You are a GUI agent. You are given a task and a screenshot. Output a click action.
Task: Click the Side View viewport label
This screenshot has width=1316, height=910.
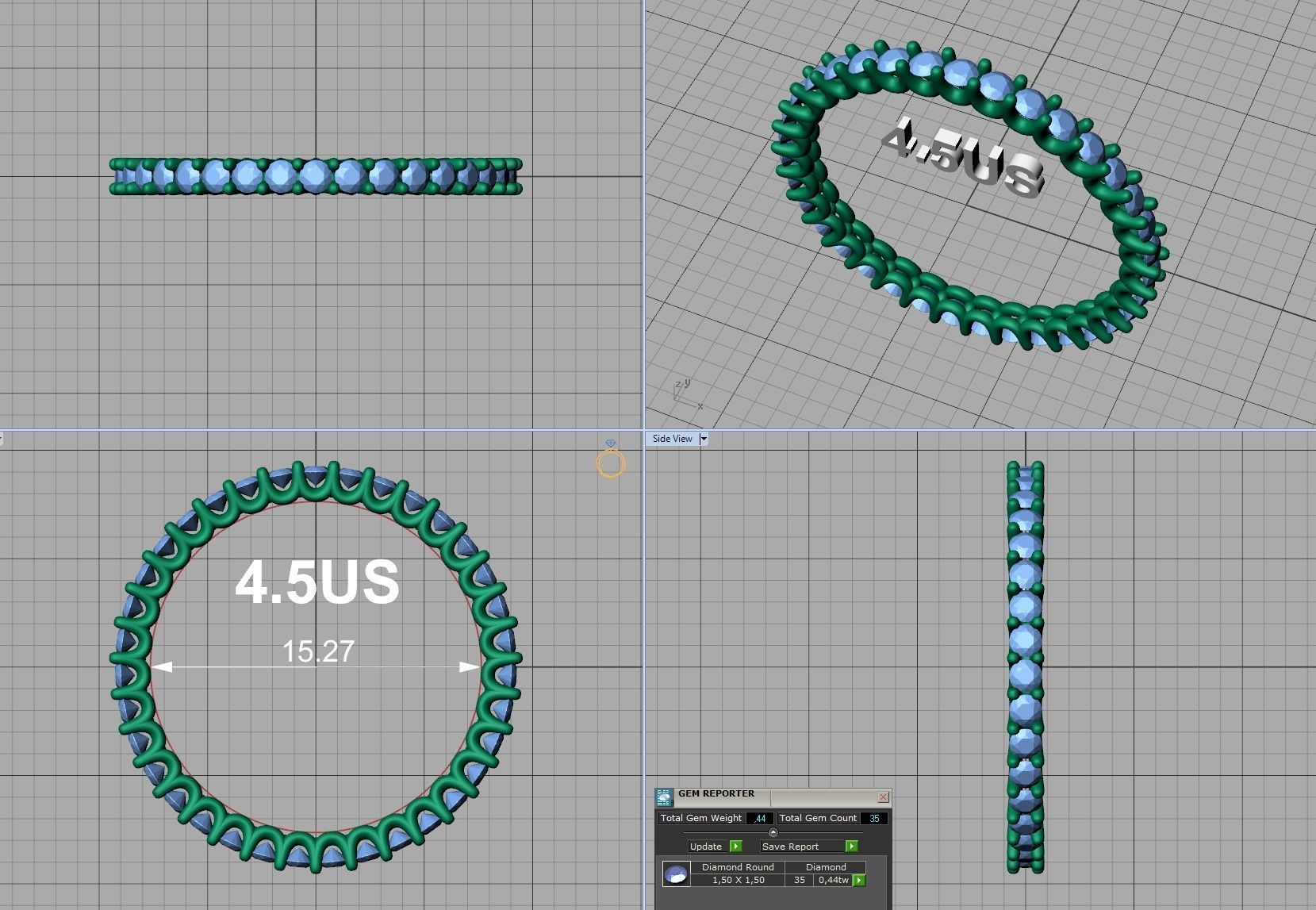[673, 439]
